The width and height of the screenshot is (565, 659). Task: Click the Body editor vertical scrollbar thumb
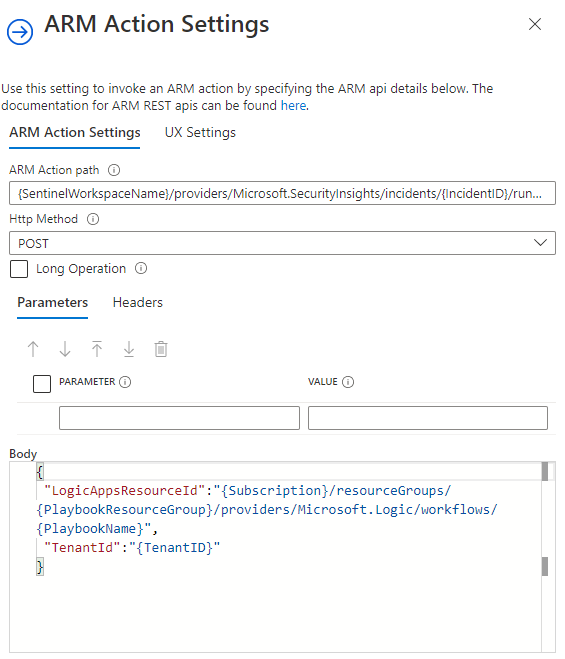point(545,472)
